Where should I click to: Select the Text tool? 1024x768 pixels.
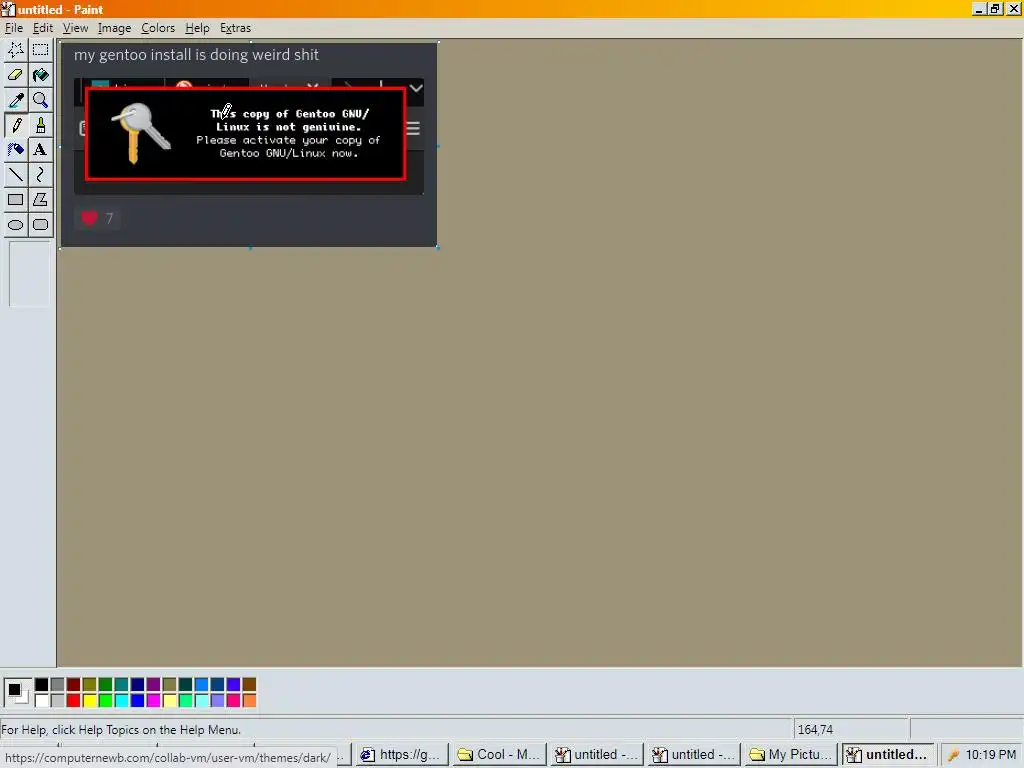click(40, 150)
